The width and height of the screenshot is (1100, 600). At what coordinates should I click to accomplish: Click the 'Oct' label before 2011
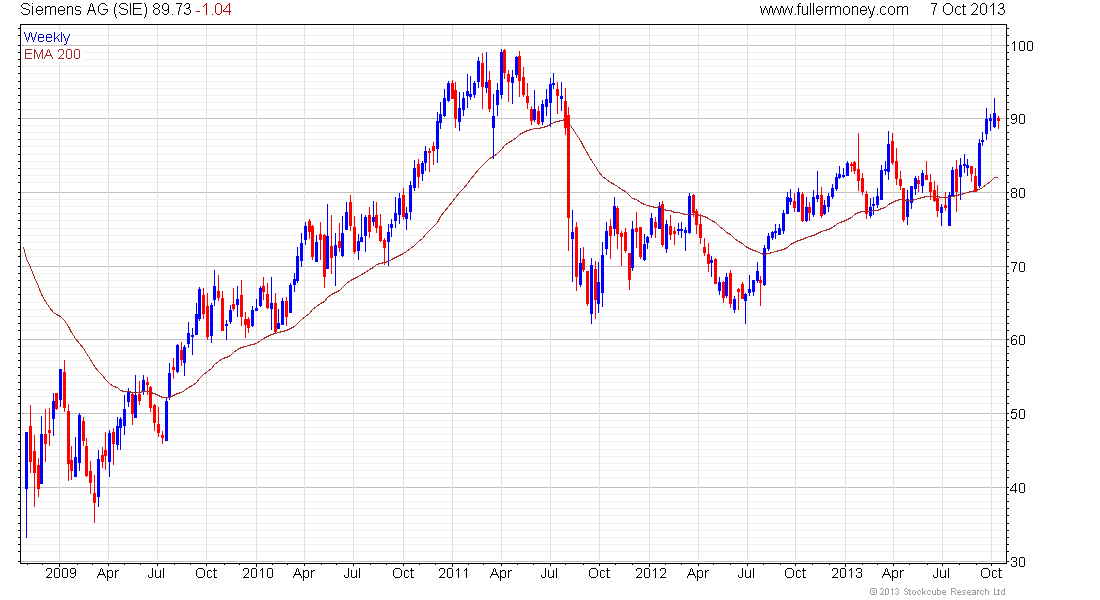click(403, 573)
